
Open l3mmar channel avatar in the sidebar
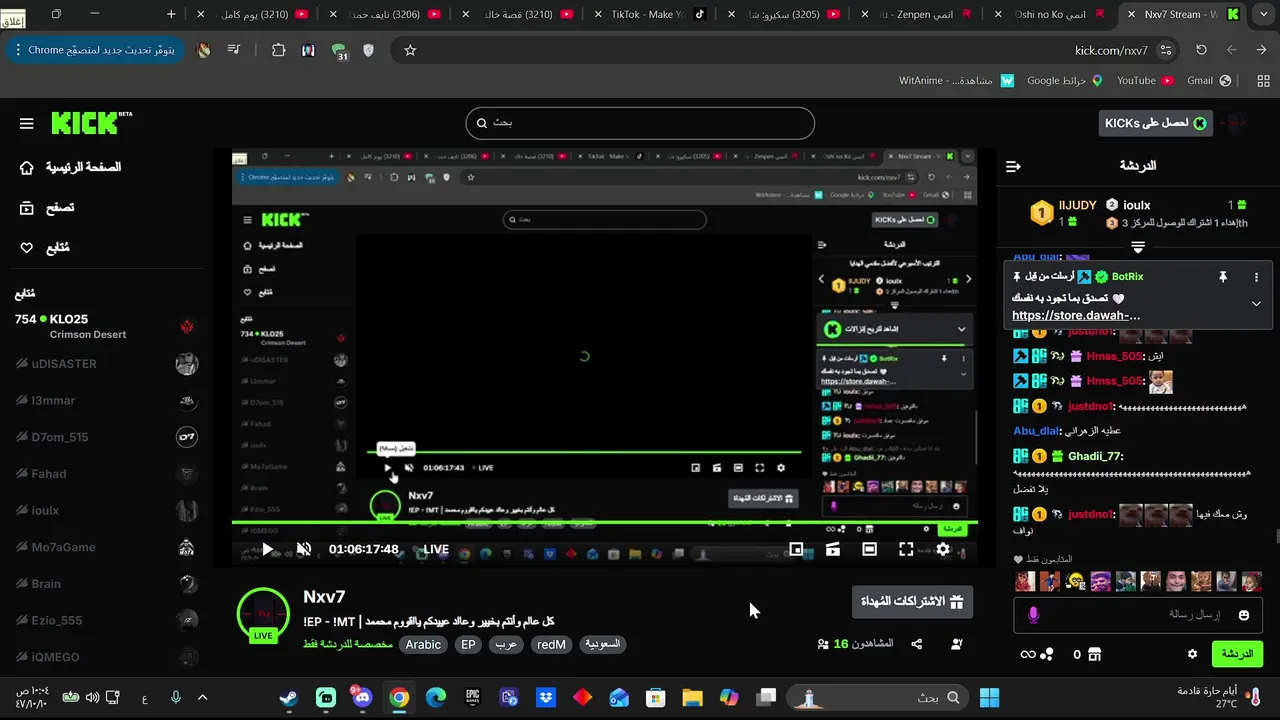click(187, 401)
